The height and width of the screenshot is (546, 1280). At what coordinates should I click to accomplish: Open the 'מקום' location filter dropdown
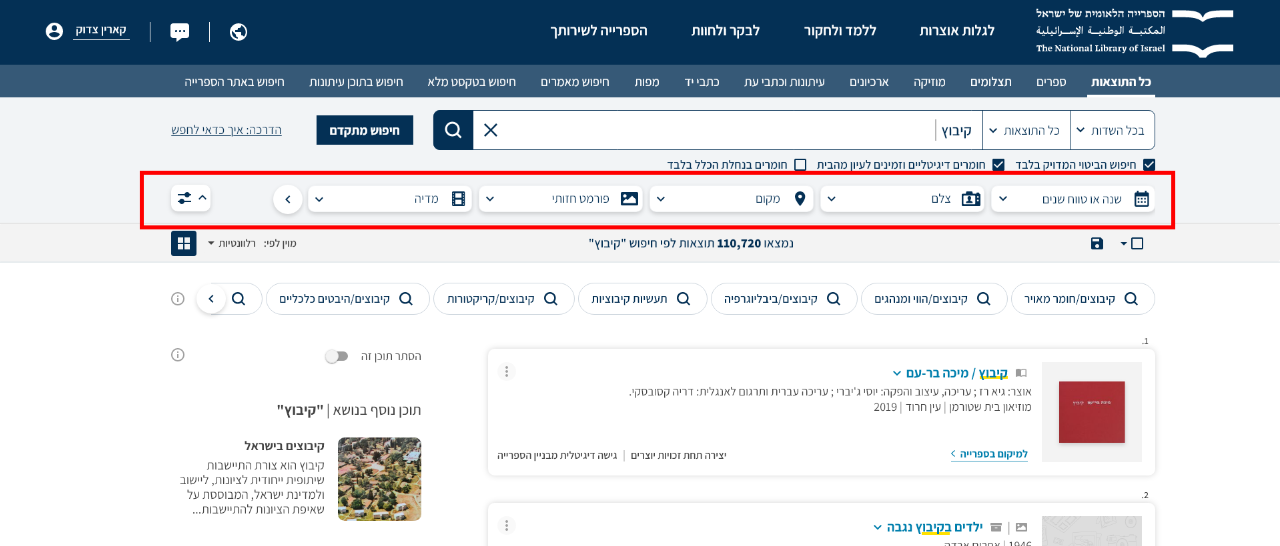pyautogui.click(x=732, y=199)
